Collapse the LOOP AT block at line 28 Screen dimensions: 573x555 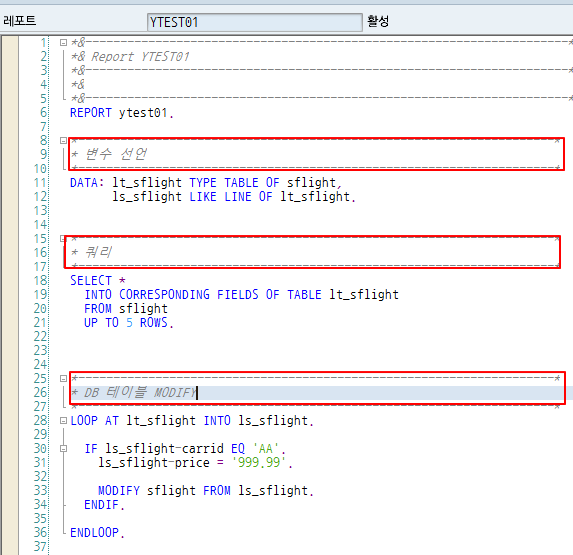[64, 421]
